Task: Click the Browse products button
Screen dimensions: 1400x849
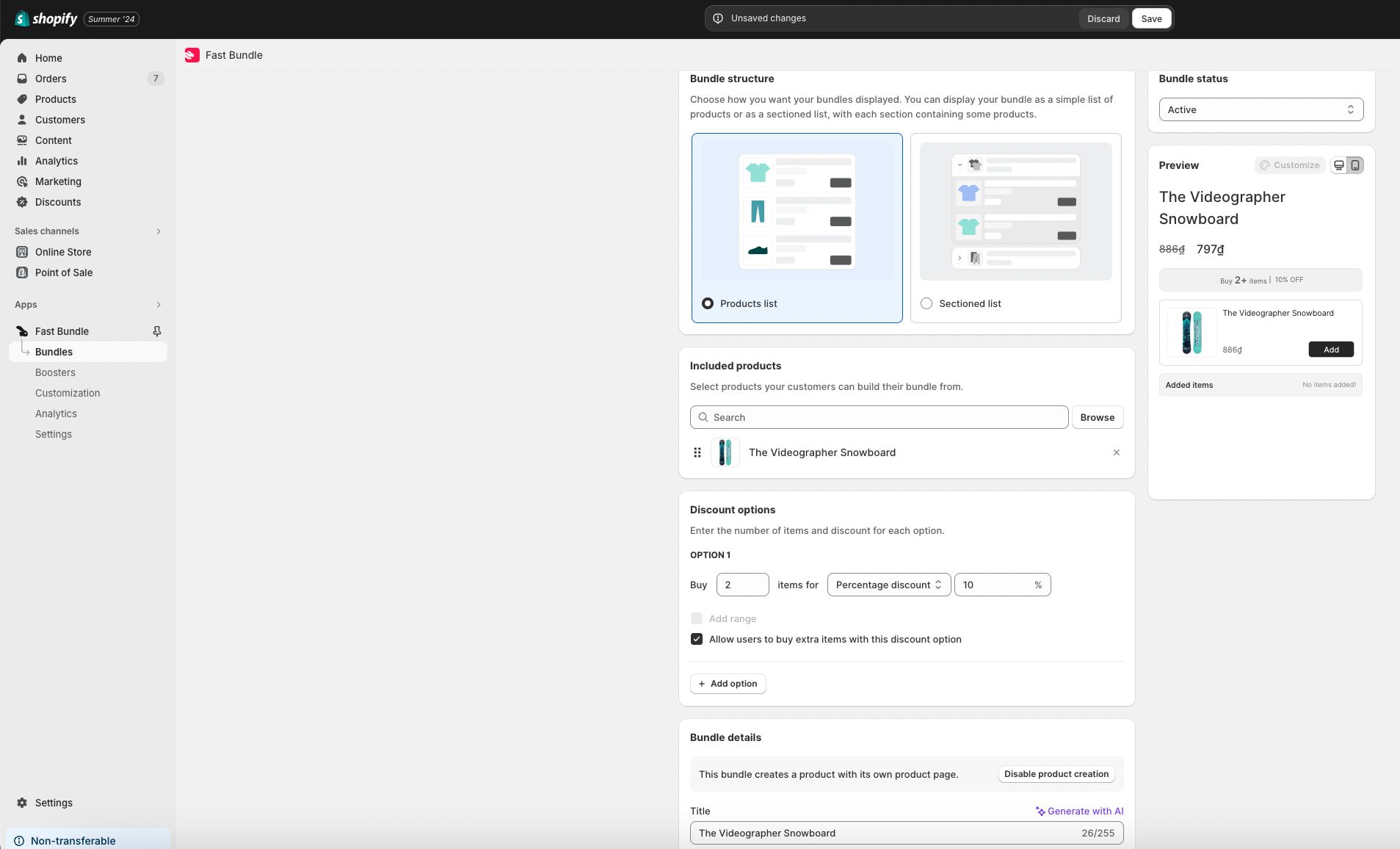Action: 1097,417
